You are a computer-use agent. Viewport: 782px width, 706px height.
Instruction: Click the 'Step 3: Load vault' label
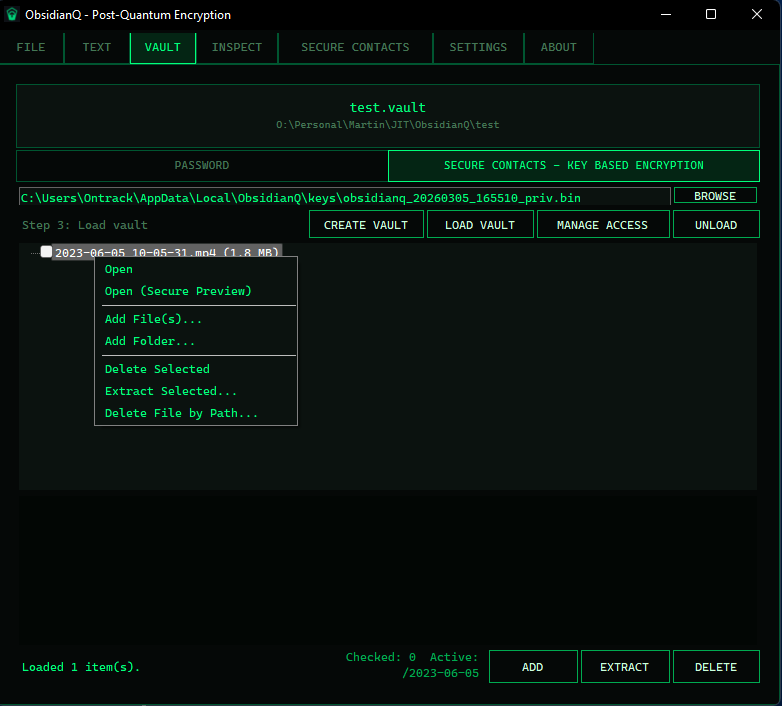tap(85, 225)
